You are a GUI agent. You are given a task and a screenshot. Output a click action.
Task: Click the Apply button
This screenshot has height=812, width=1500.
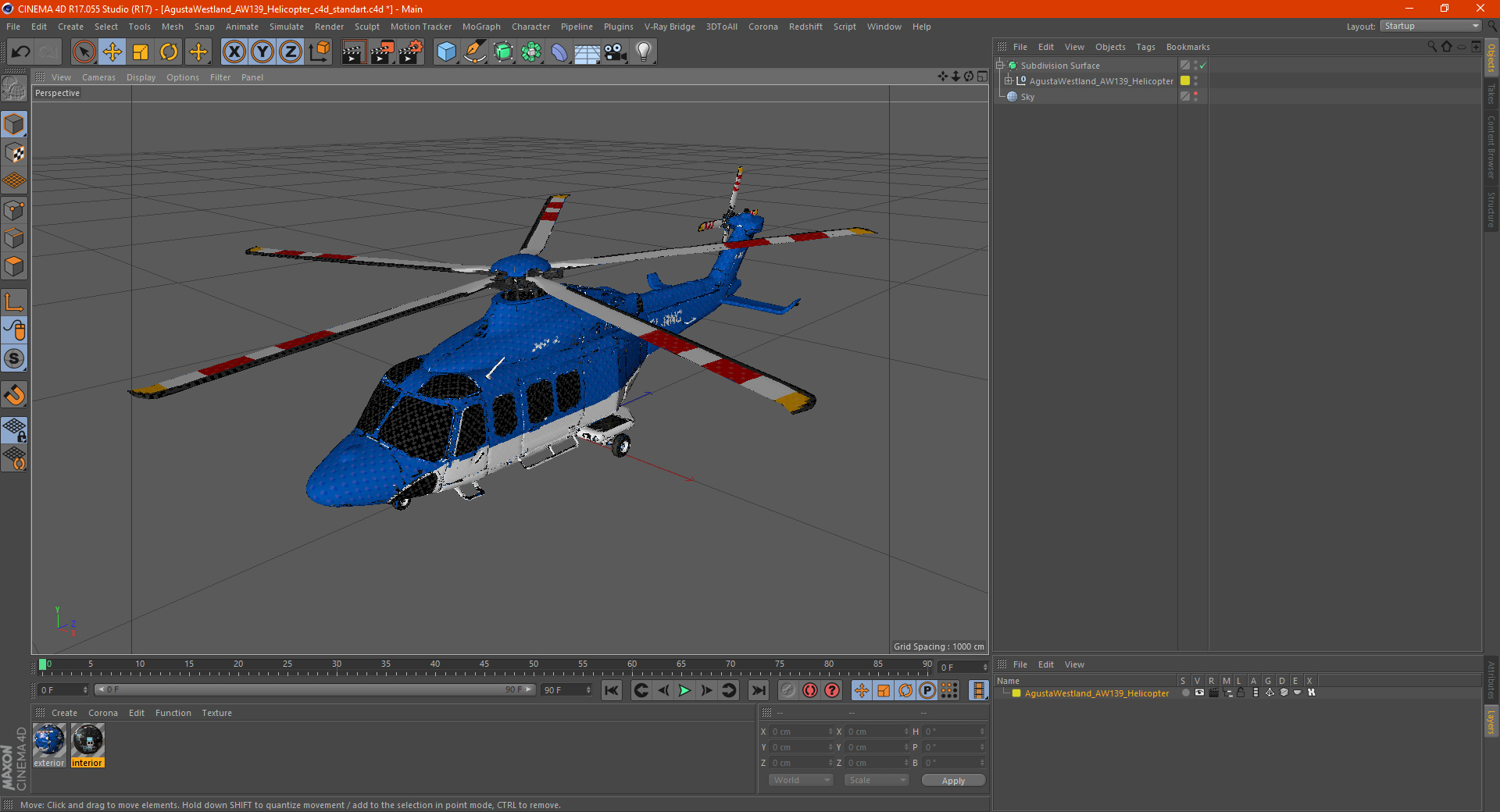tap(953, 781)
